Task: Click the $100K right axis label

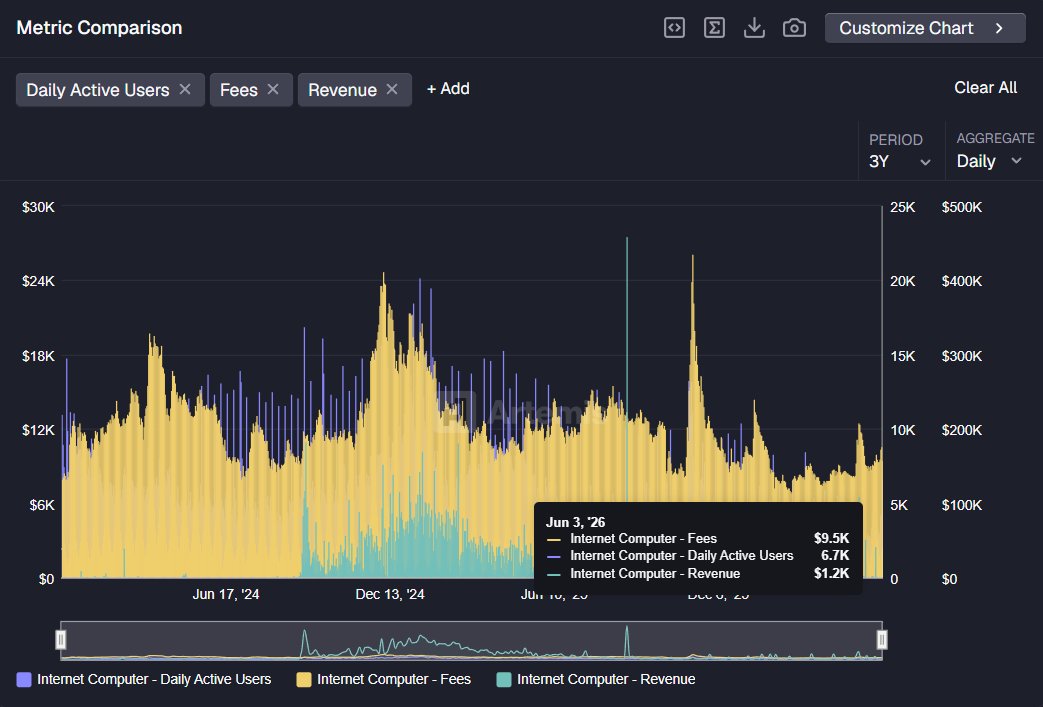Action: 962,505
